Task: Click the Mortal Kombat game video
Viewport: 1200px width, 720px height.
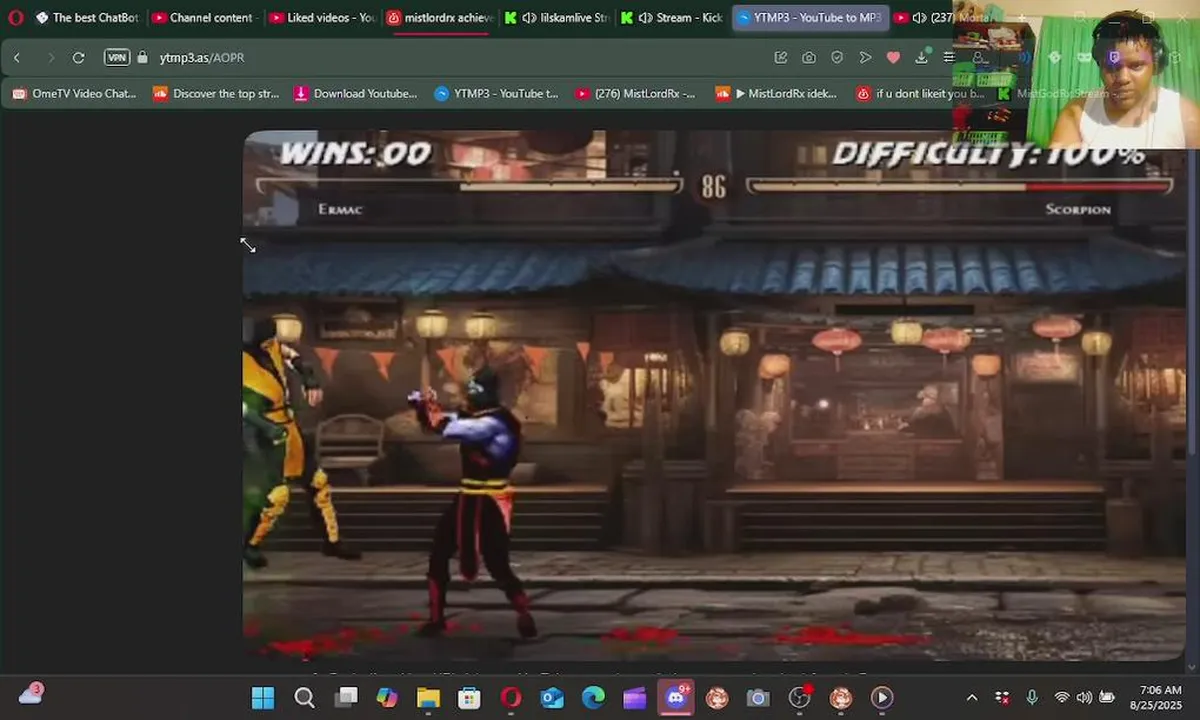Action: coord(714,395)
